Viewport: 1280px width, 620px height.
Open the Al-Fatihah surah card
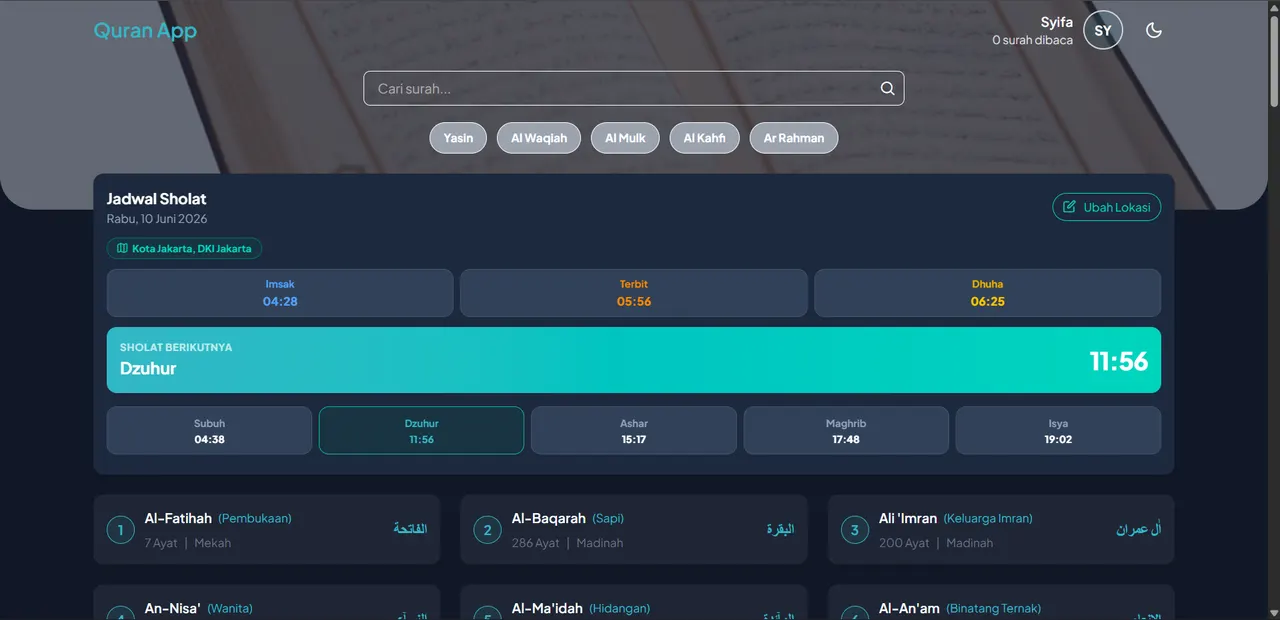click(x=267, y=530)
